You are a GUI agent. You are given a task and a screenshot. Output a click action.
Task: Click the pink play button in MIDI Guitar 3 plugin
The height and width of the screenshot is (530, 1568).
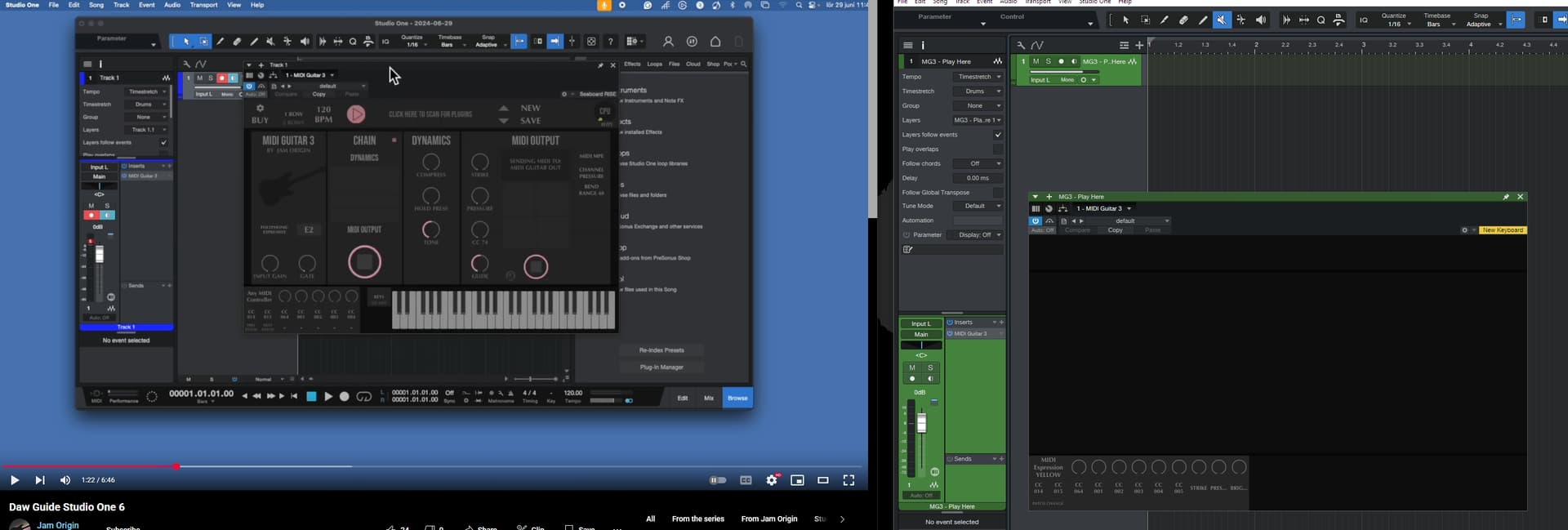click(x=356, y=114)
